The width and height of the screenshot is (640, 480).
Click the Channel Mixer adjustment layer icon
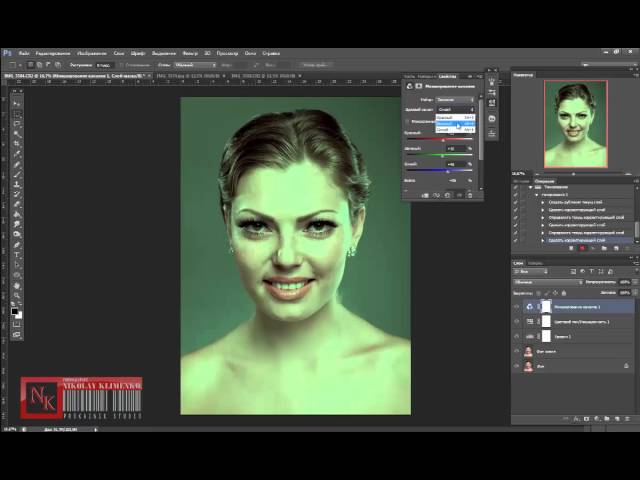(x=528, y=307)
